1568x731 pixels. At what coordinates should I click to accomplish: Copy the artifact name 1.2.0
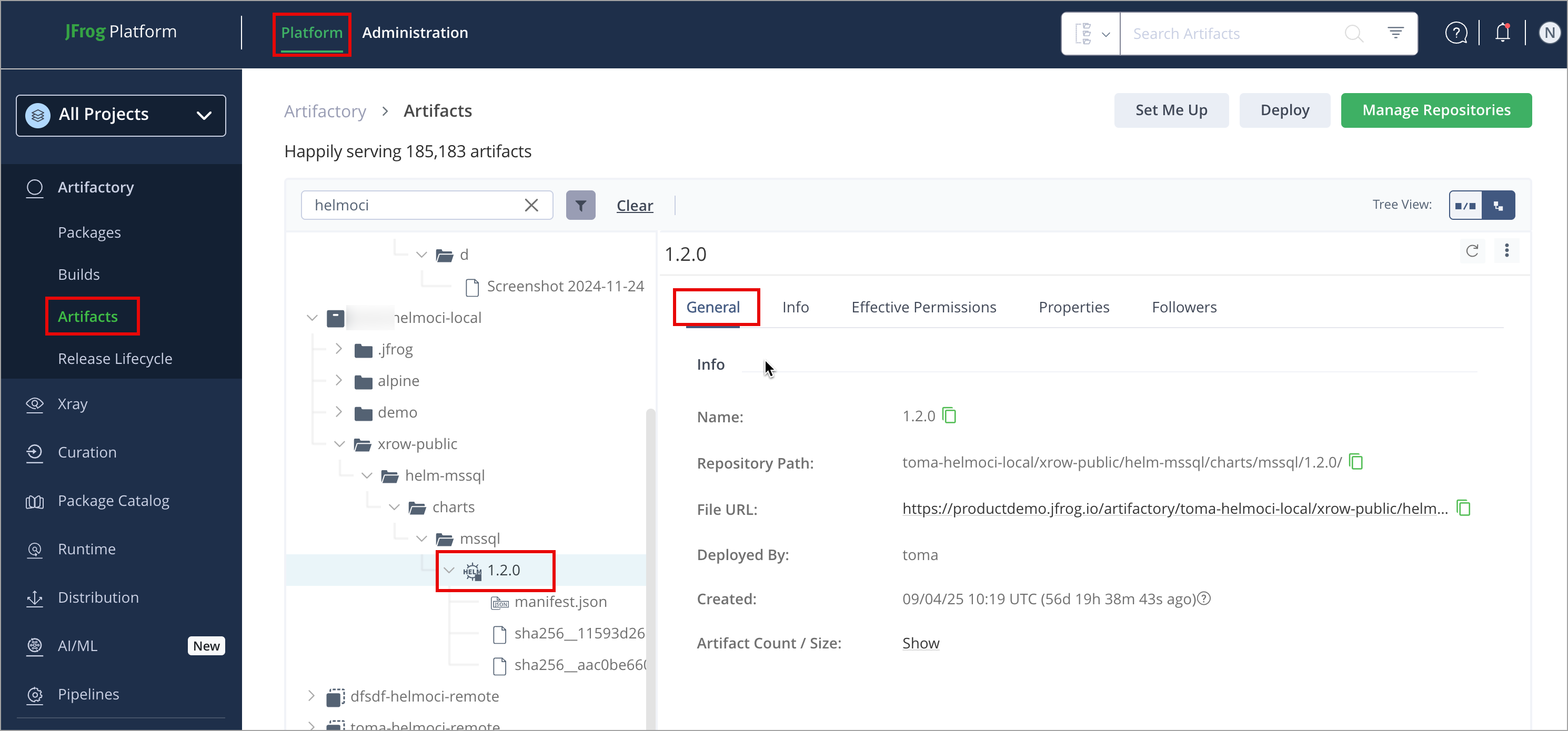pos(949,416)
